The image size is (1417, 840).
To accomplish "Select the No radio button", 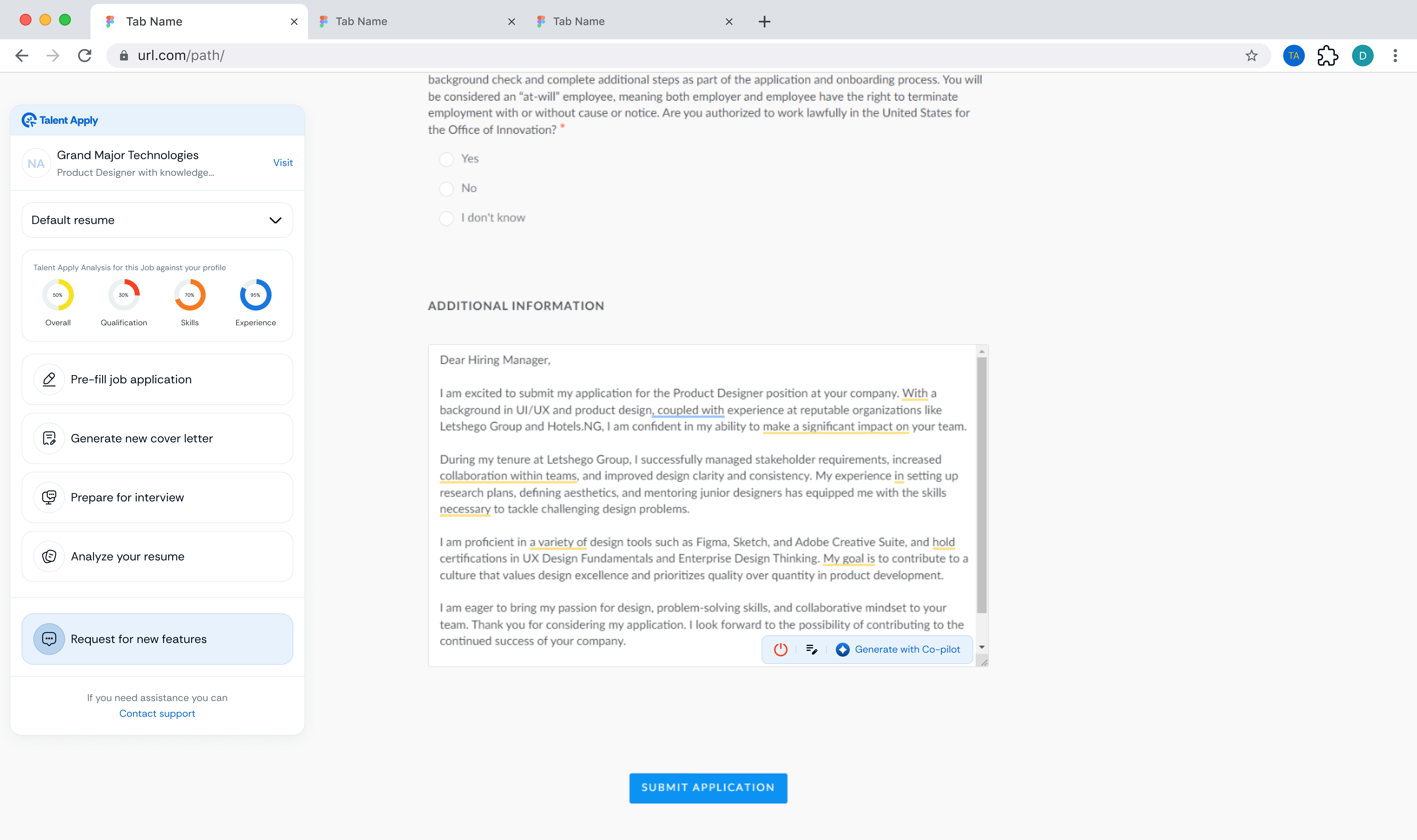I will (447, 189).
